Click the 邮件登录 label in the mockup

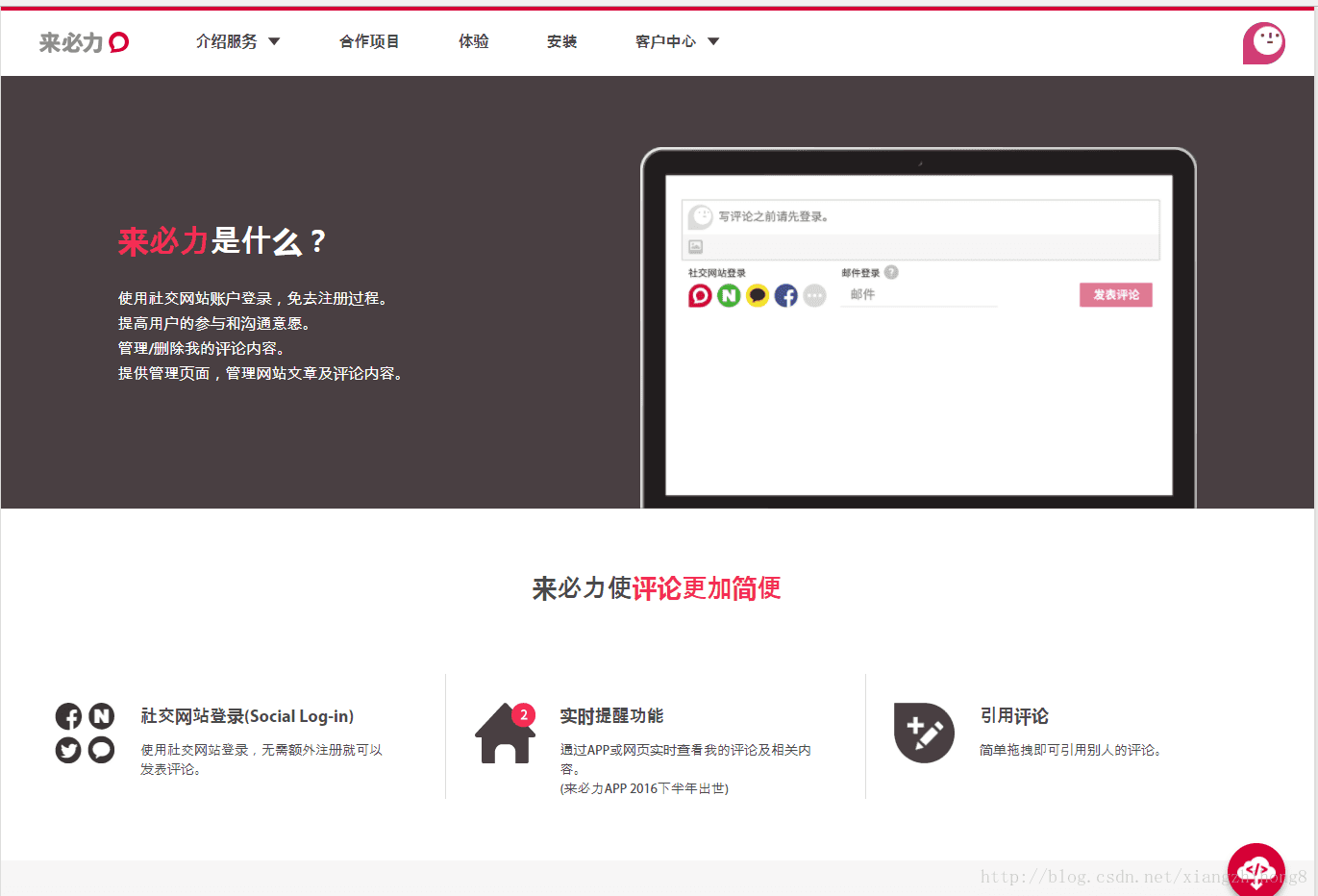[x=861, y=273]
